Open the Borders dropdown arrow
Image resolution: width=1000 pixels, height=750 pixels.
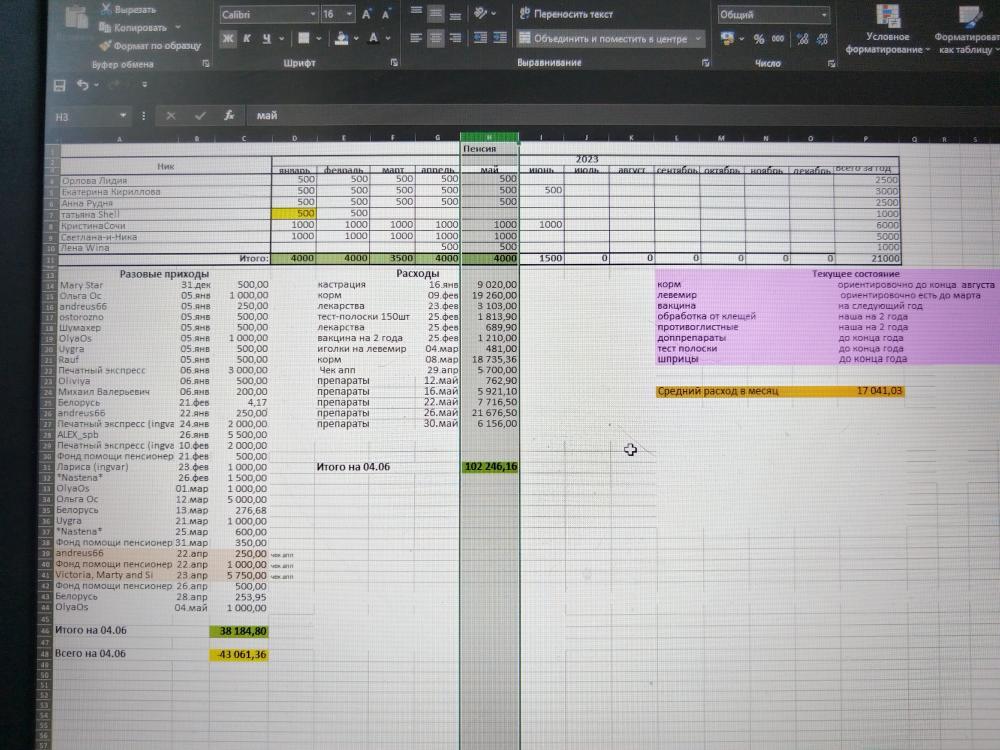coord(318,38)
